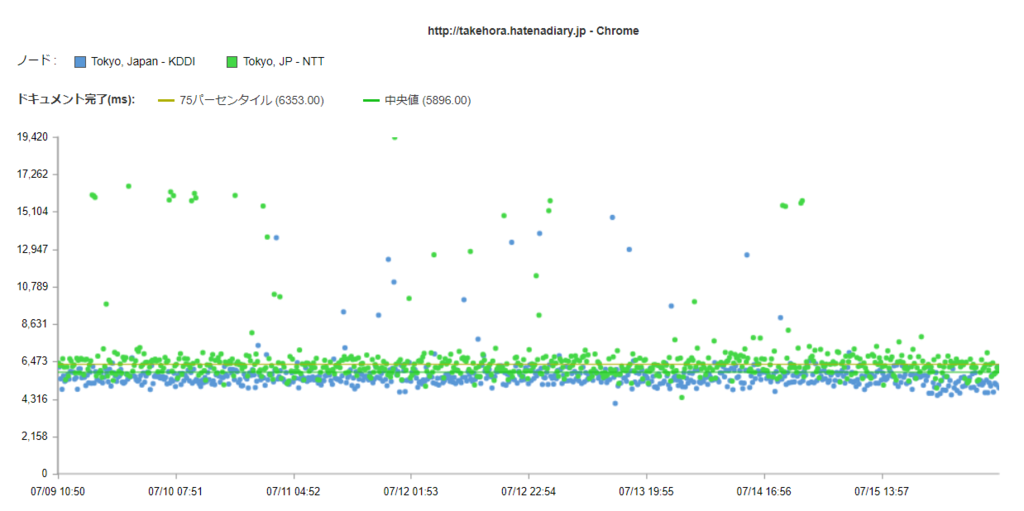Click the green Tokyo, JP - NTT legend swatch

(x=232, y=62)
